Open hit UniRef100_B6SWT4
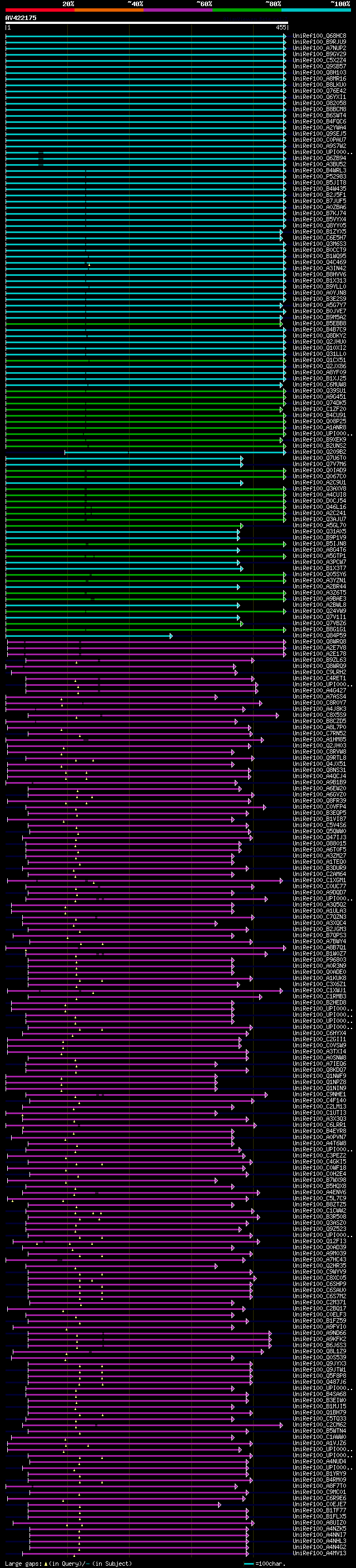Screen dimensions: 356x1568 [319, 115]
